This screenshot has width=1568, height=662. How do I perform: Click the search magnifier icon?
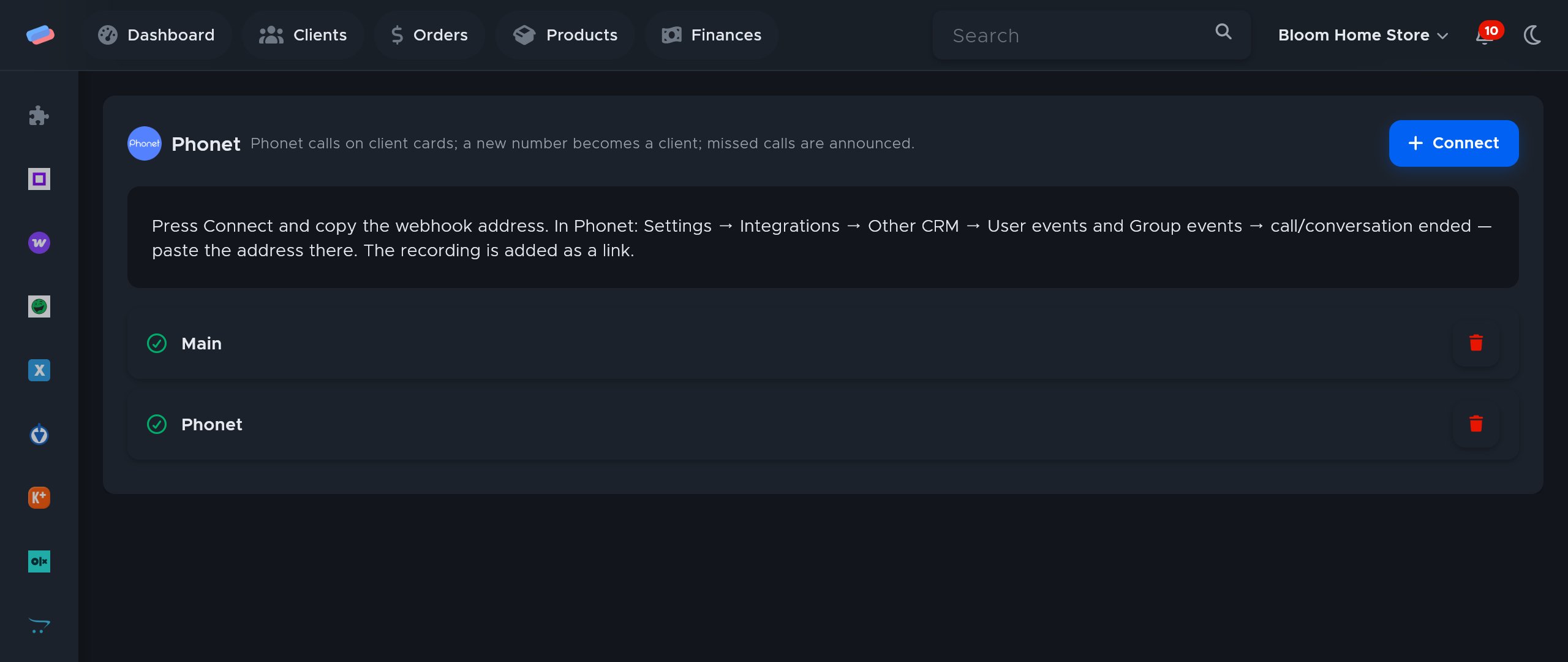click(x=1223, y=32)
